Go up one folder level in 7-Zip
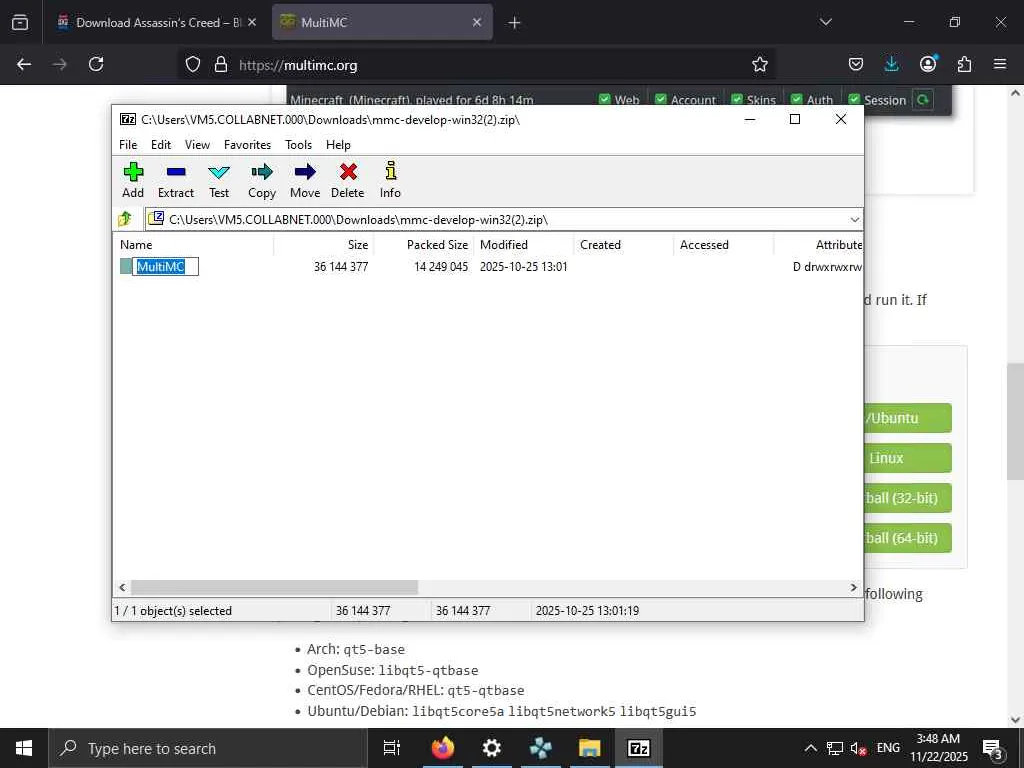Viewport: 1024px width, 768px height. [125, 219]
